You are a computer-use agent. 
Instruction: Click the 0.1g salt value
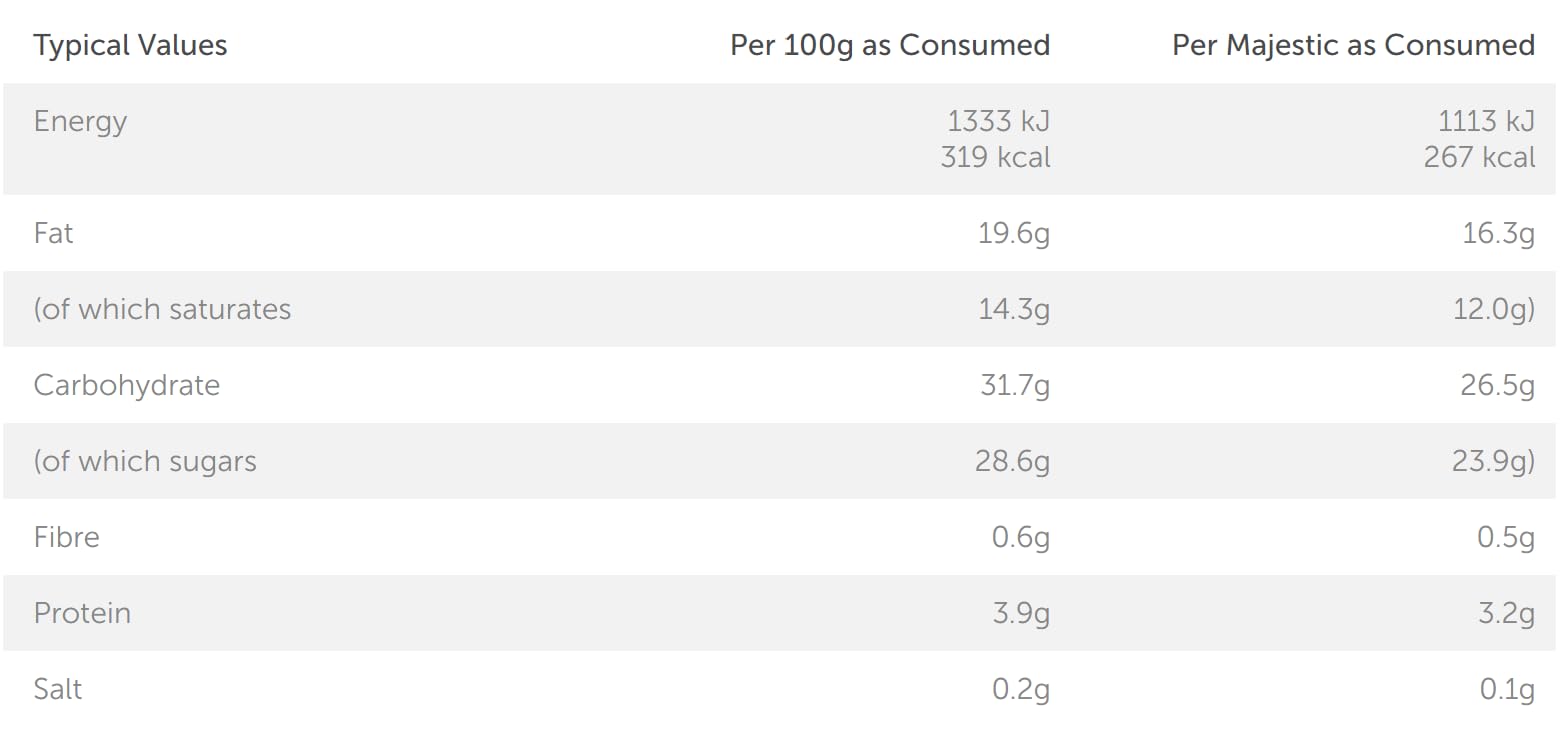[1506, 689]
